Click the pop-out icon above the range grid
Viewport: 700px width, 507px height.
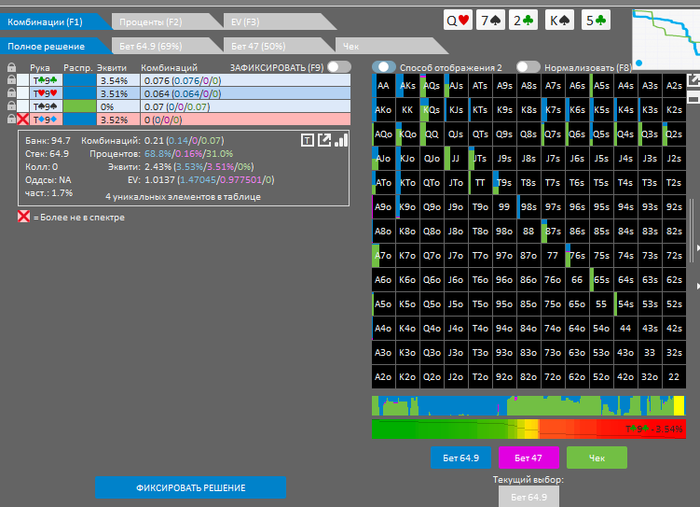(693, 81)
